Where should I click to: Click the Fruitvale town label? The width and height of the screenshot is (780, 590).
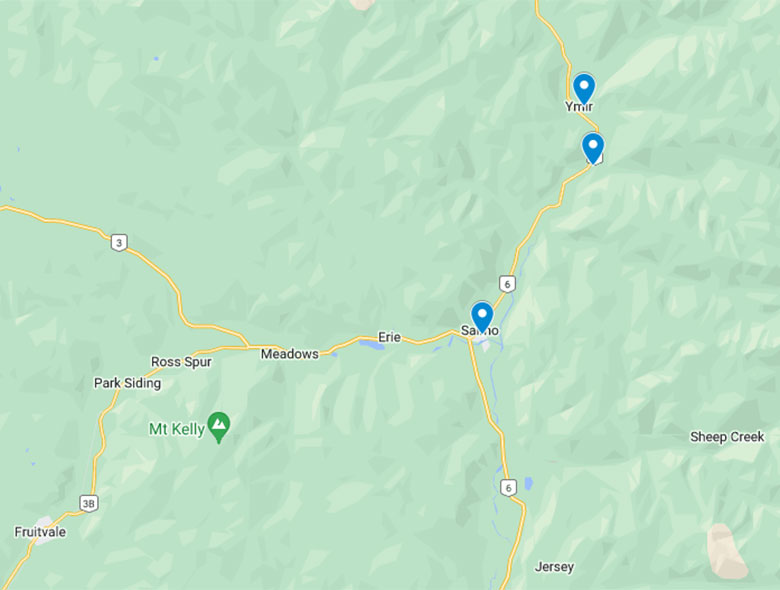(x=40, y=532)
